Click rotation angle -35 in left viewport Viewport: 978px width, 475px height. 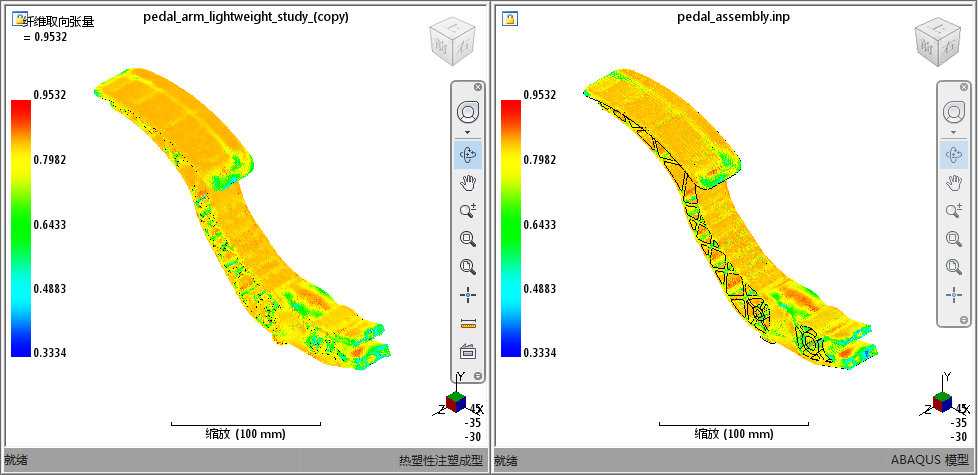pos(473,423)
